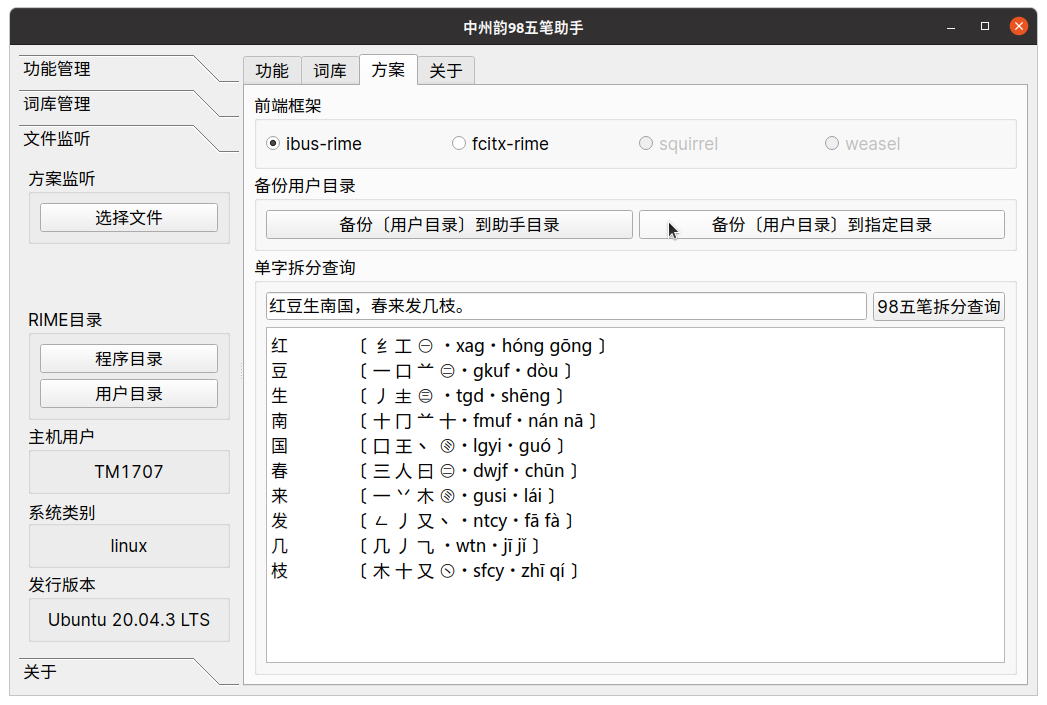Click the 方案监听 label in sidebar

(61, 179)
